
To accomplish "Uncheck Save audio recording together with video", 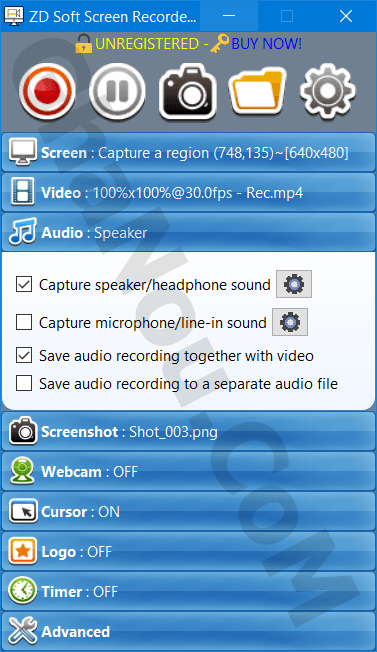I will point(24,356).
